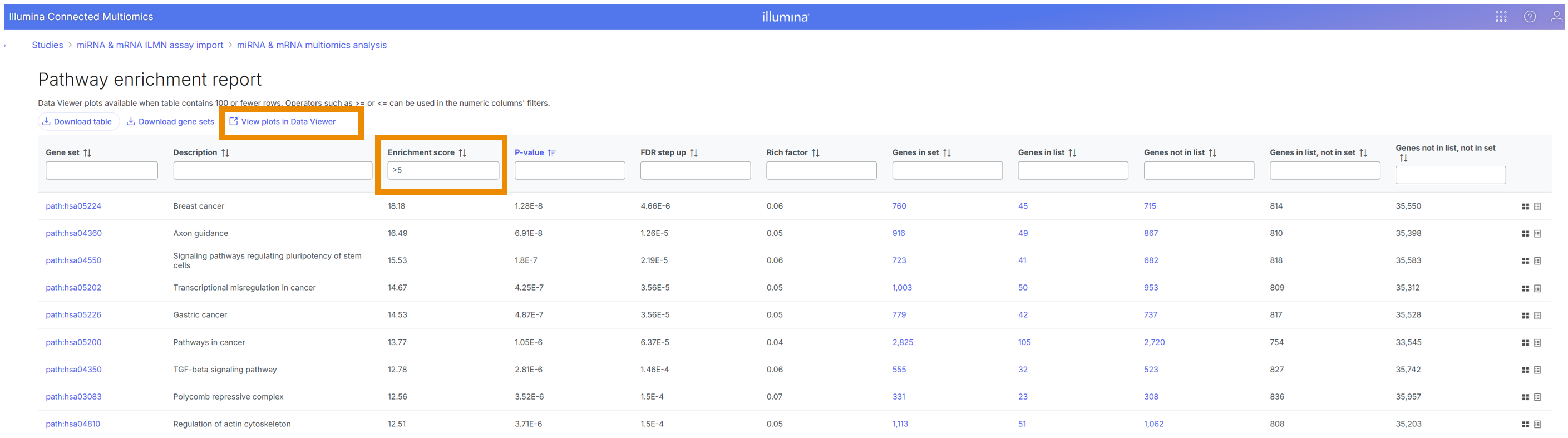Expand the collapsed left sidebar chevron
This screenshot has width=1568, height=438.
click(x=5, y=46)
